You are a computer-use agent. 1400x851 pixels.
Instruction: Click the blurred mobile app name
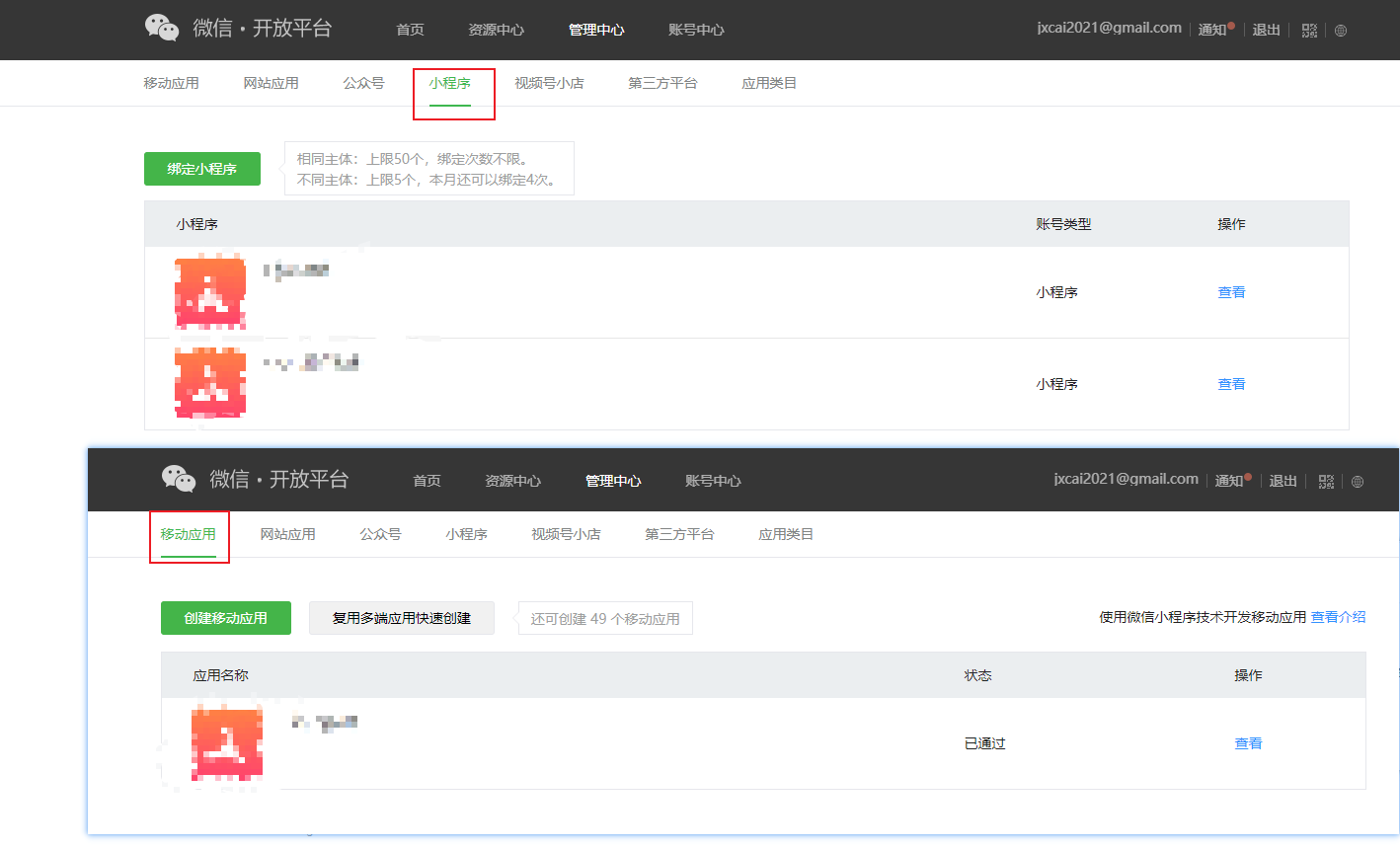point(325,723)
